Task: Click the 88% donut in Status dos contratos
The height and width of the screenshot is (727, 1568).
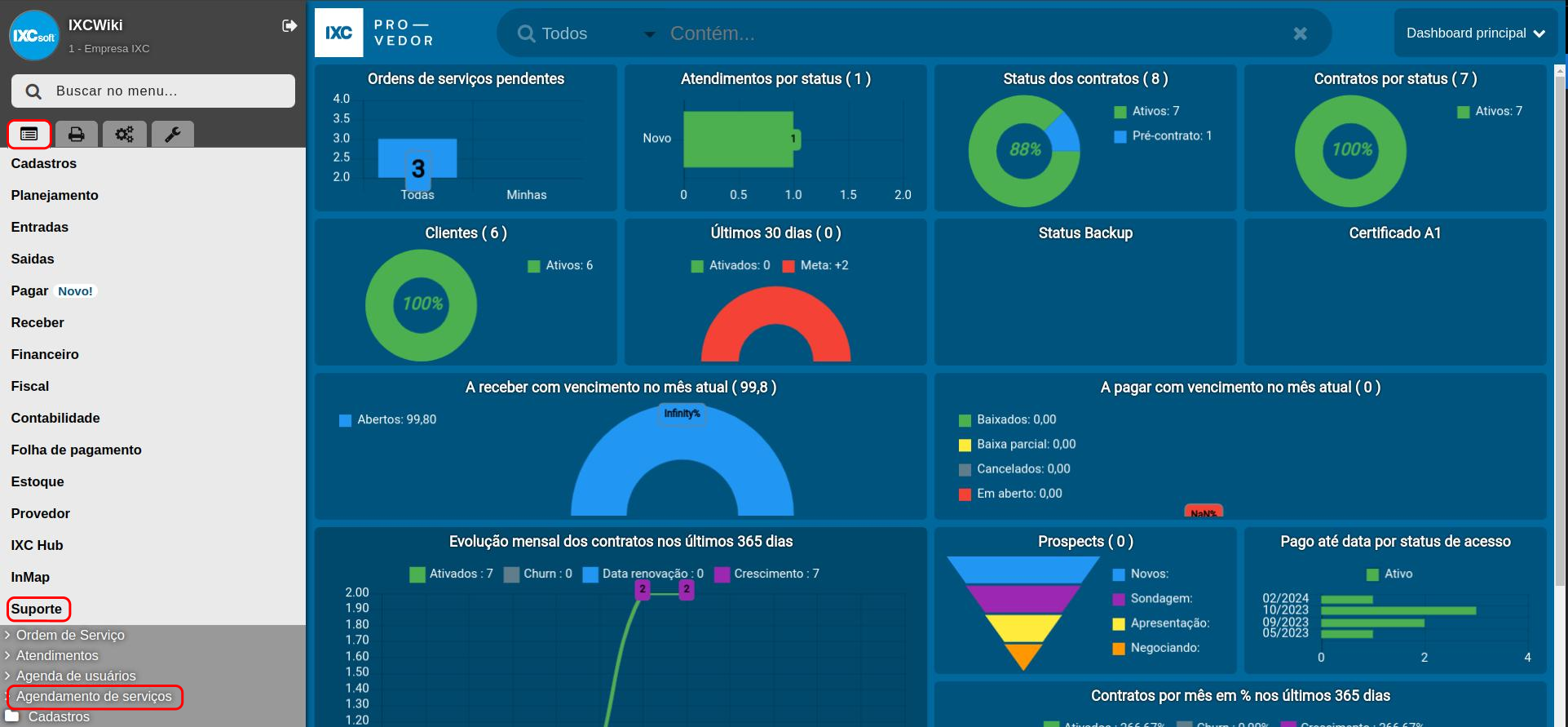Action: (x=1024, y=150)
